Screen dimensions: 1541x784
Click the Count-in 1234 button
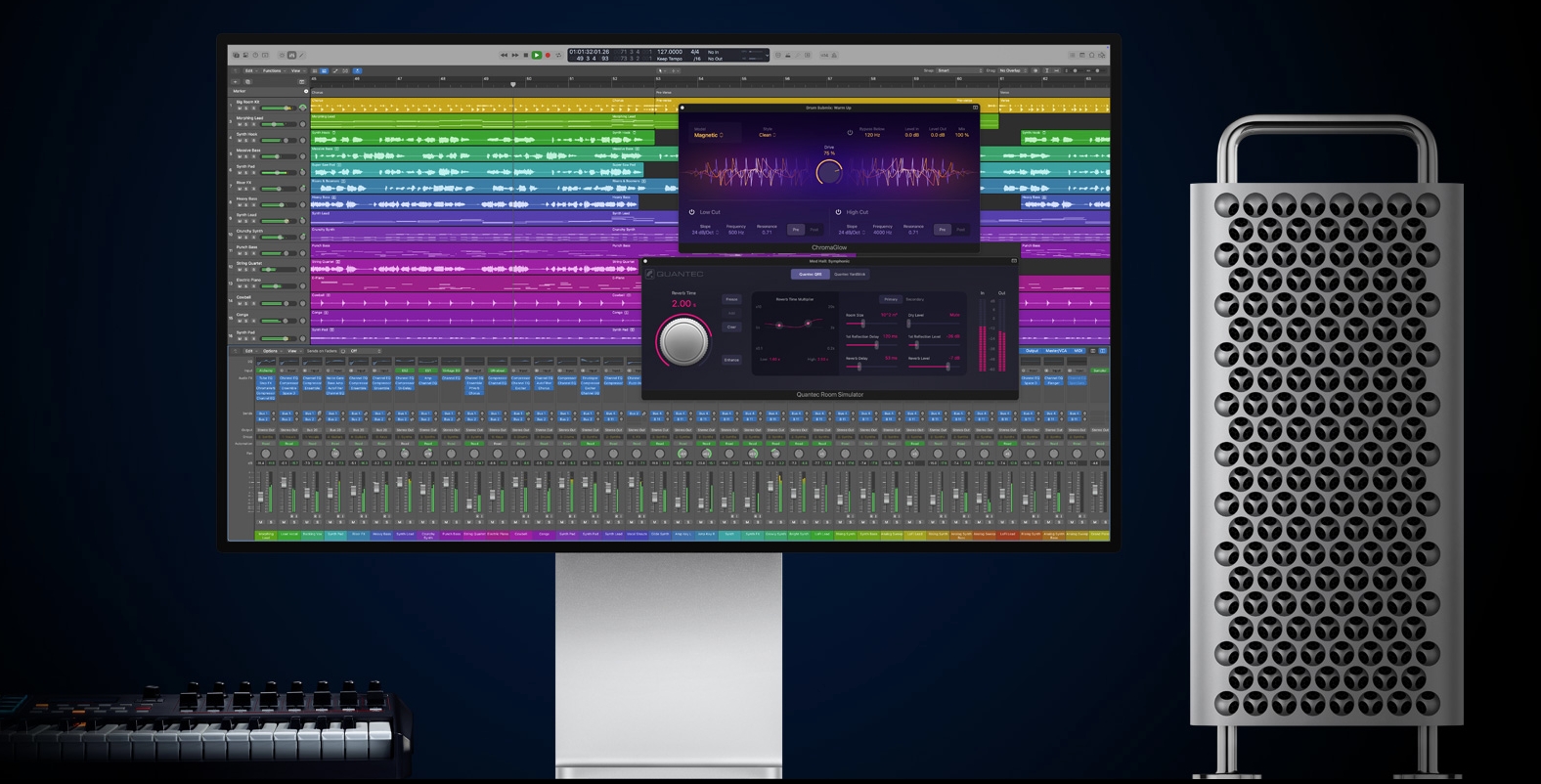point(824,55)
